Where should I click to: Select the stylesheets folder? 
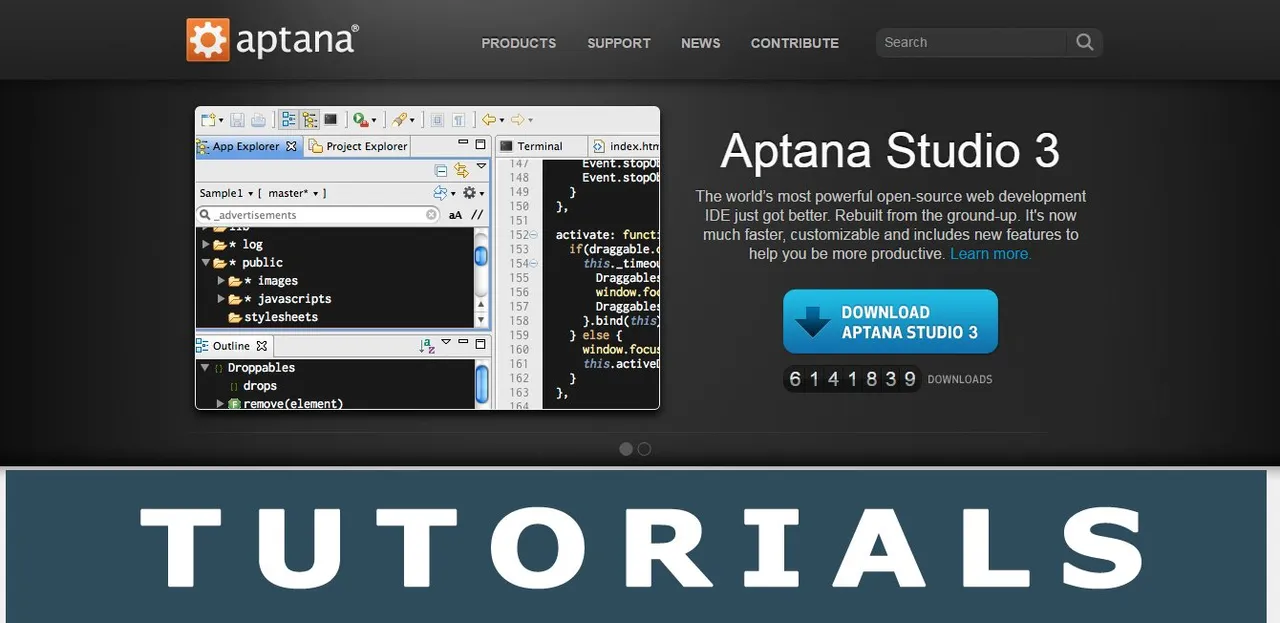[x=273, y=317]
